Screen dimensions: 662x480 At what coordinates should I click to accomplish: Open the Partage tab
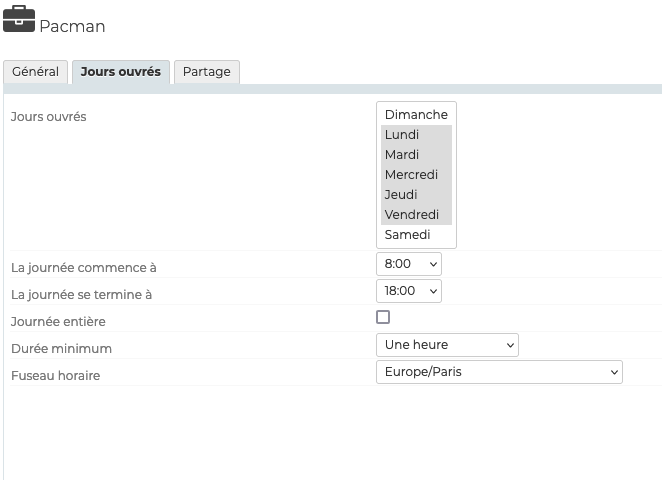click(x=206, y=72)
